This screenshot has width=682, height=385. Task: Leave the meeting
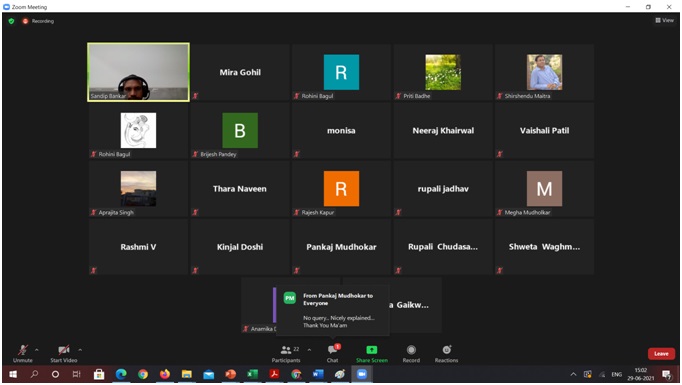[661, 354]
